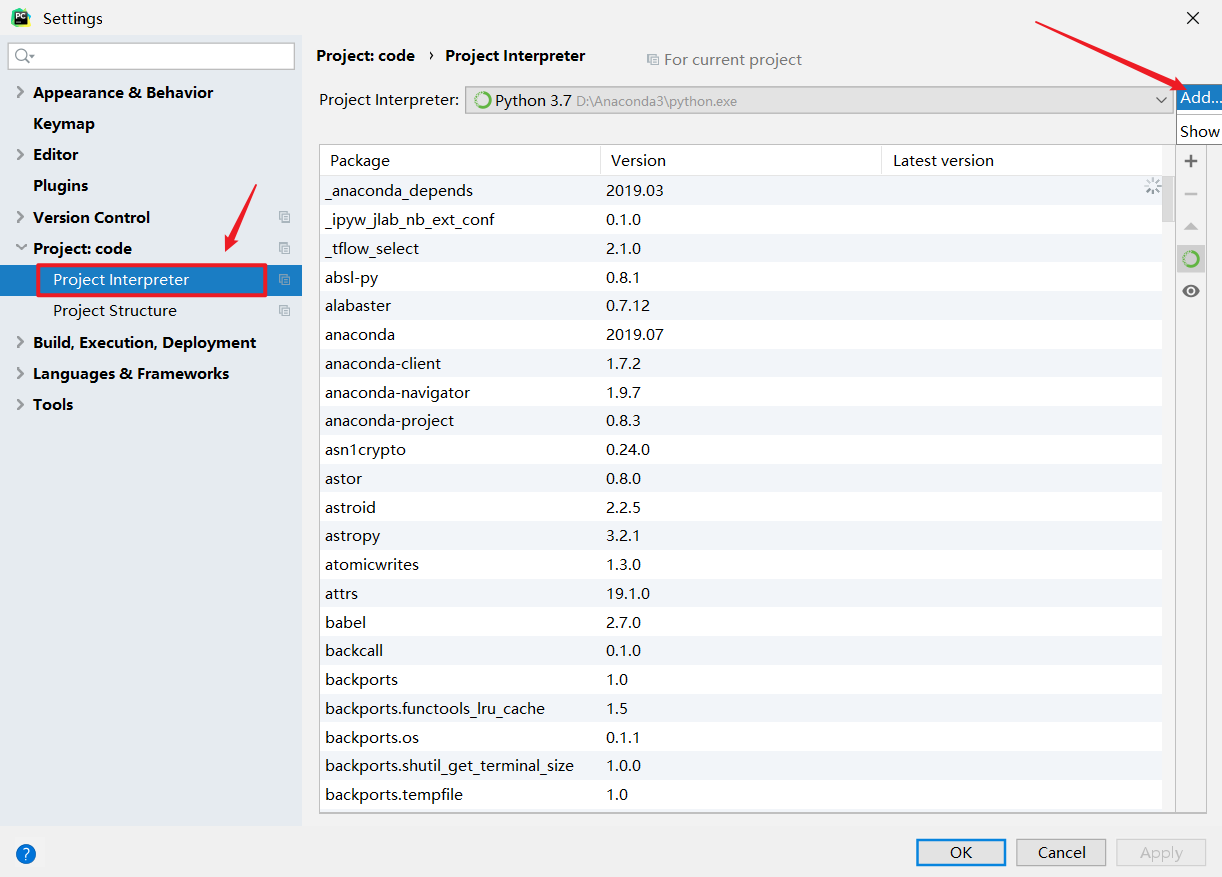Select the attrs package row
This screenshot has height=877, width=1222.
point(741,593)
